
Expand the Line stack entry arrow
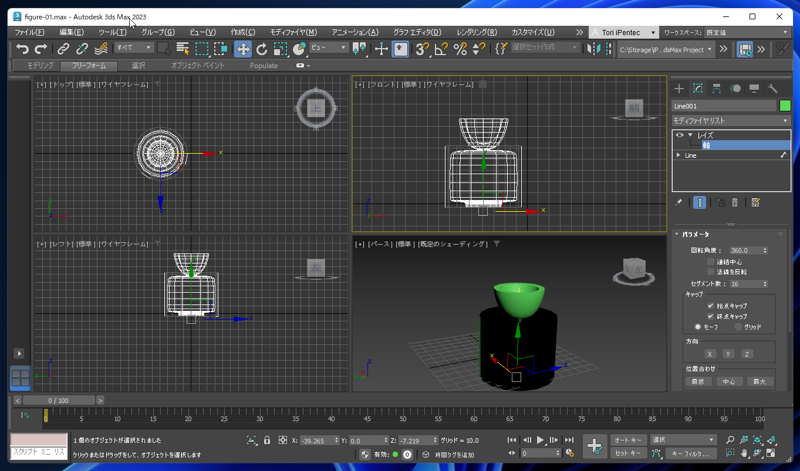click(678, 155)
